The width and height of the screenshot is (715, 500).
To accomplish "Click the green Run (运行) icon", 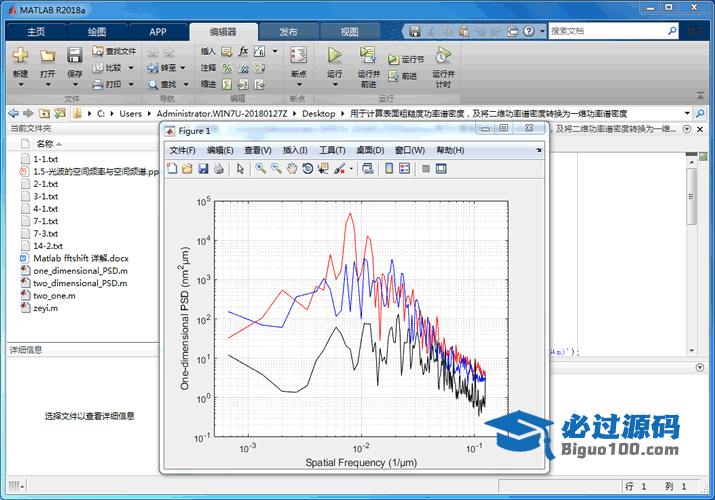I will [x=335, y=55].
